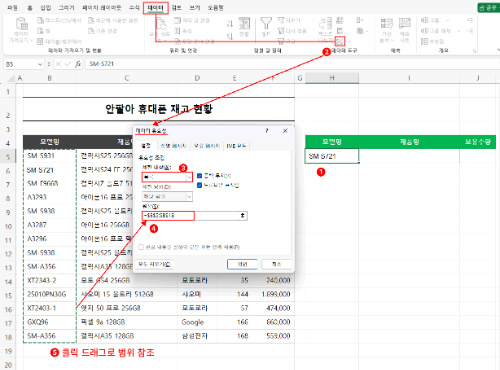Open the 검토 ribbon tab

pos(176,8)
